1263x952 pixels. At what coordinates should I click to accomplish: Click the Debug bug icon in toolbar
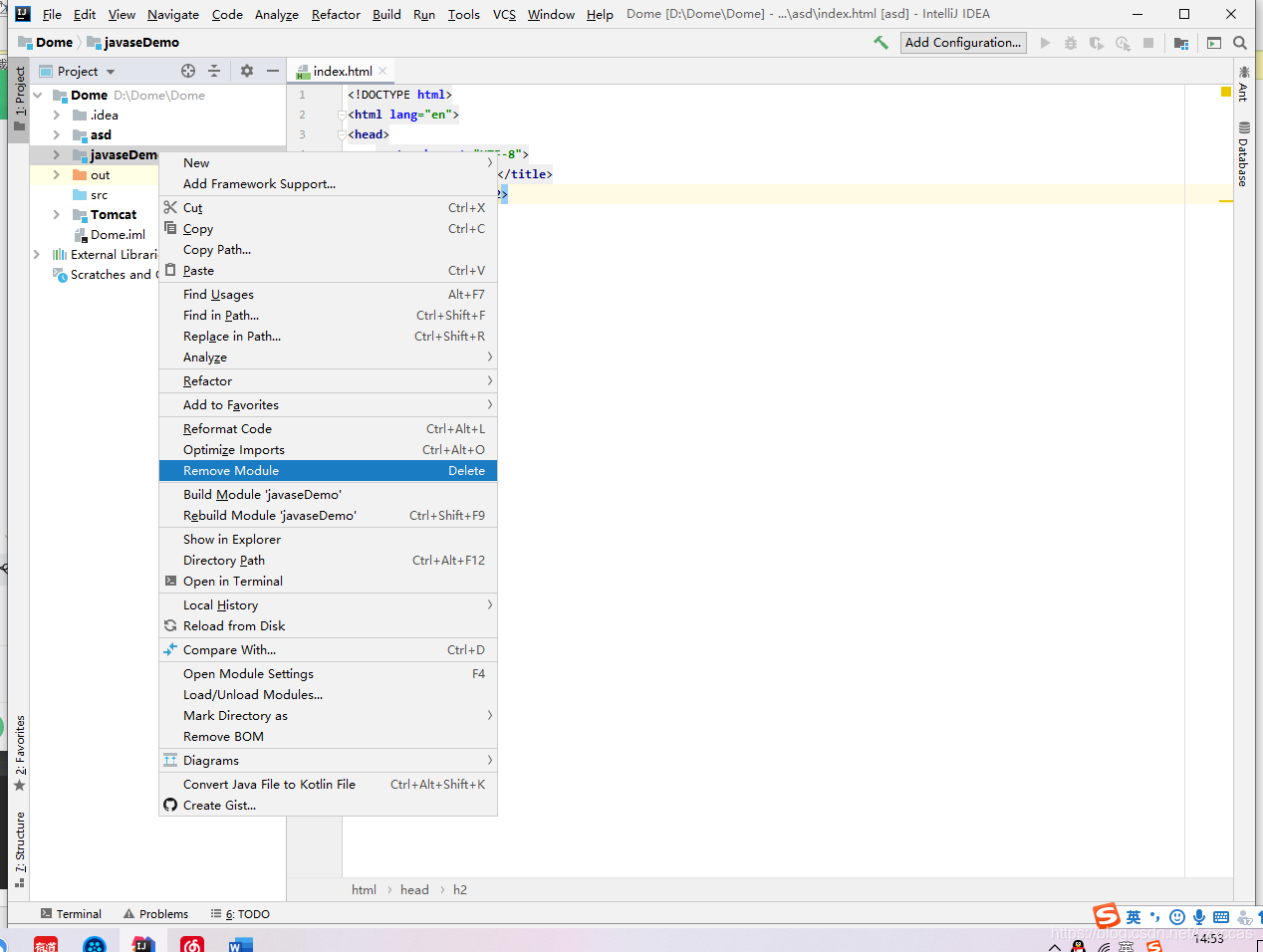click(1071, 43)
